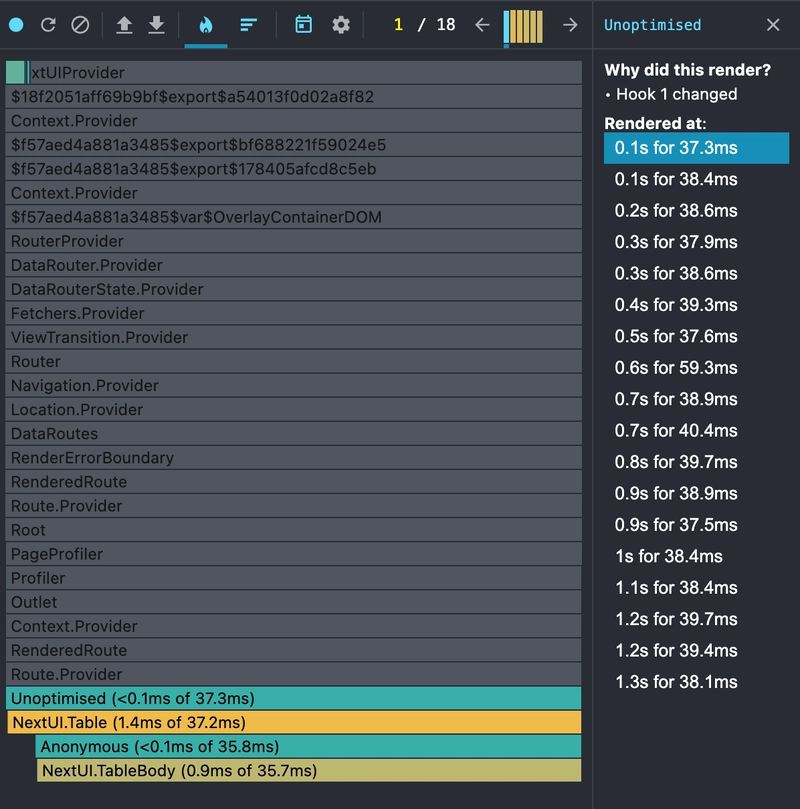Go to previous commit arrow
The width and height of the screenshot is (800, 809).
[482, 25]
